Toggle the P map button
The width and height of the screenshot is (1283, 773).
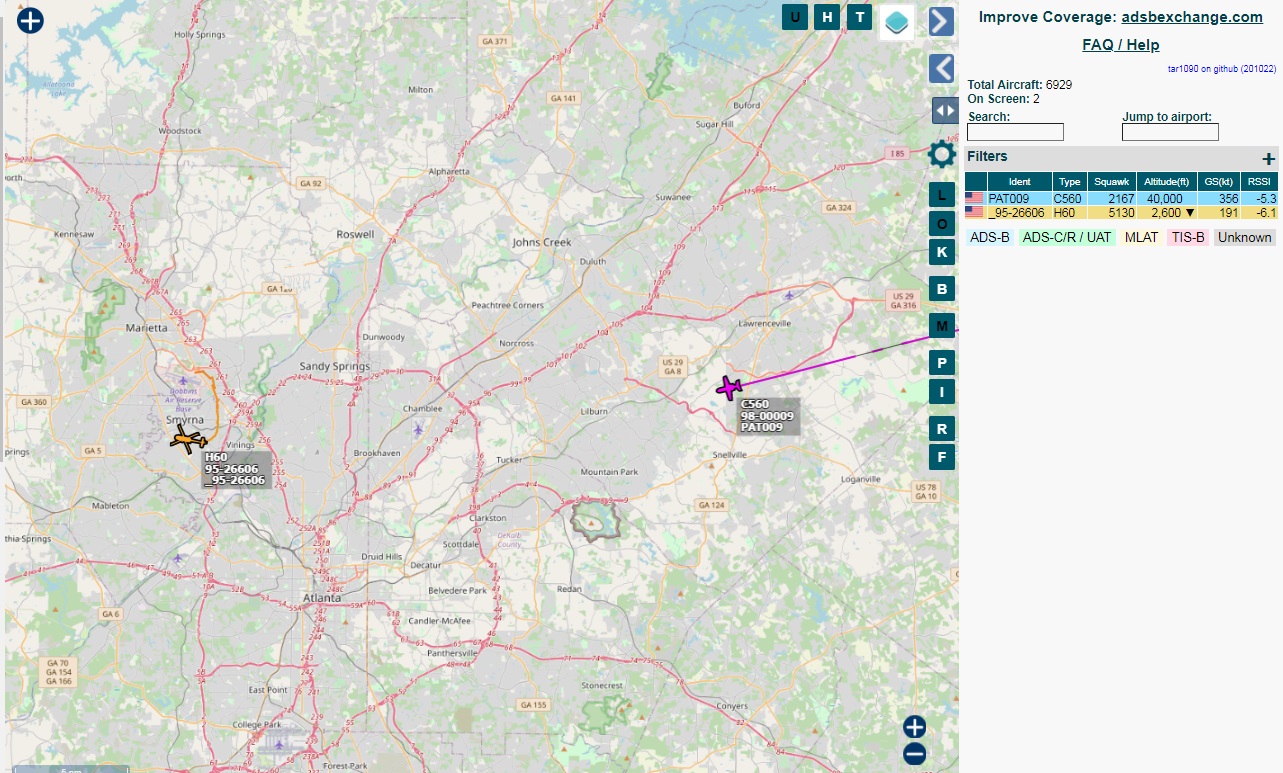pos(941,362)
